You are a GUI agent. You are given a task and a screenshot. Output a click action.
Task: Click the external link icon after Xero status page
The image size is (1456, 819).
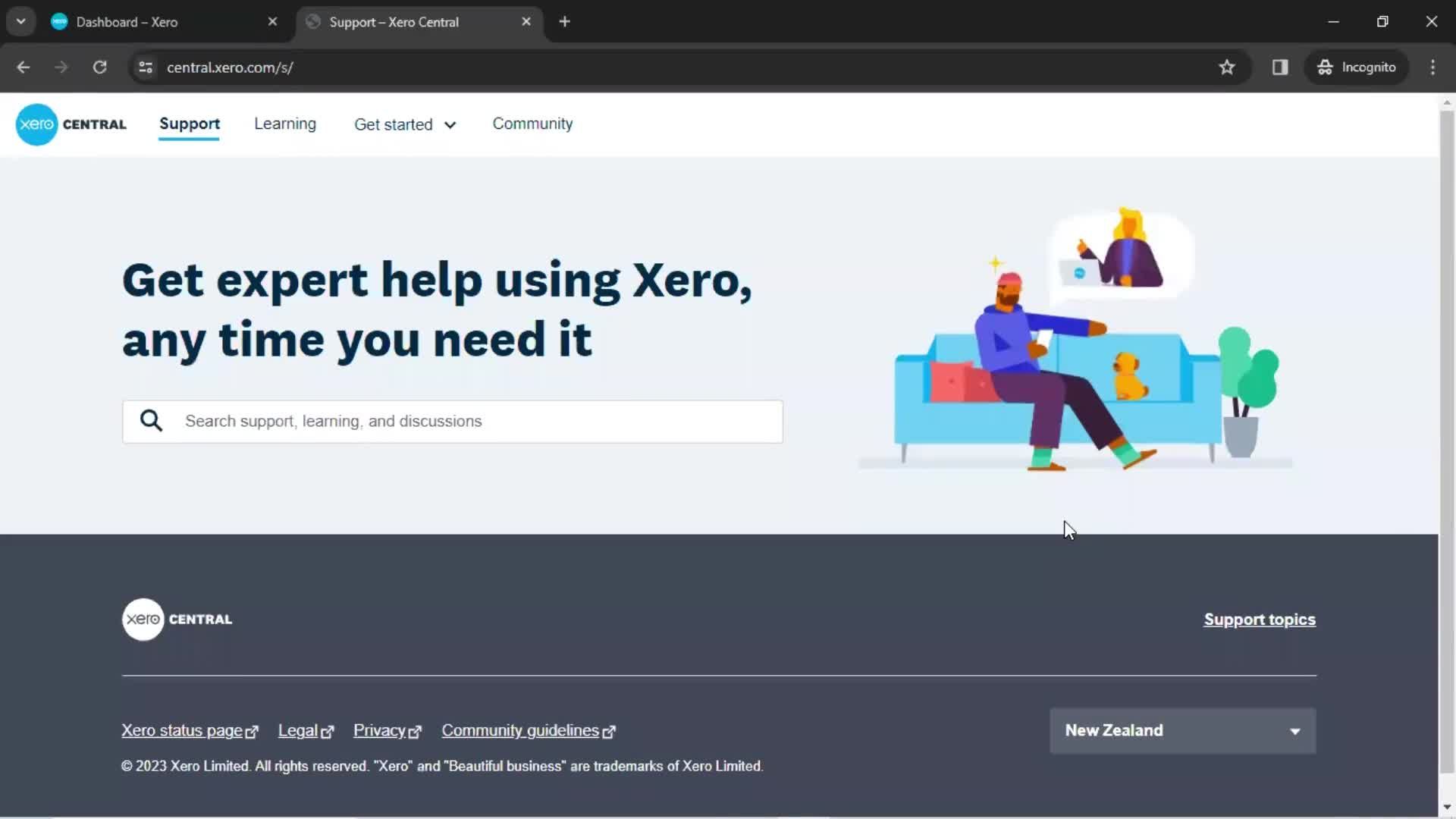tap(252, 732)
